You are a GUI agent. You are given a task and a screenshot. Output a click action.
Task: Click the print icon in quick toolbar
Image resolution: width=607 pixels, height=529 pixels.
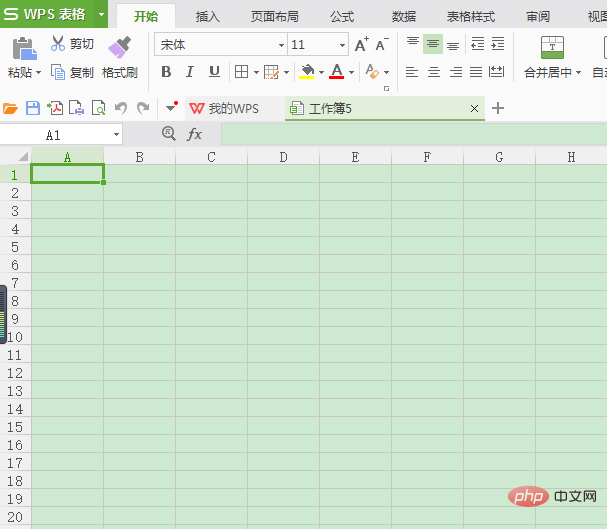pyautogui.click(x=76, y=108)
